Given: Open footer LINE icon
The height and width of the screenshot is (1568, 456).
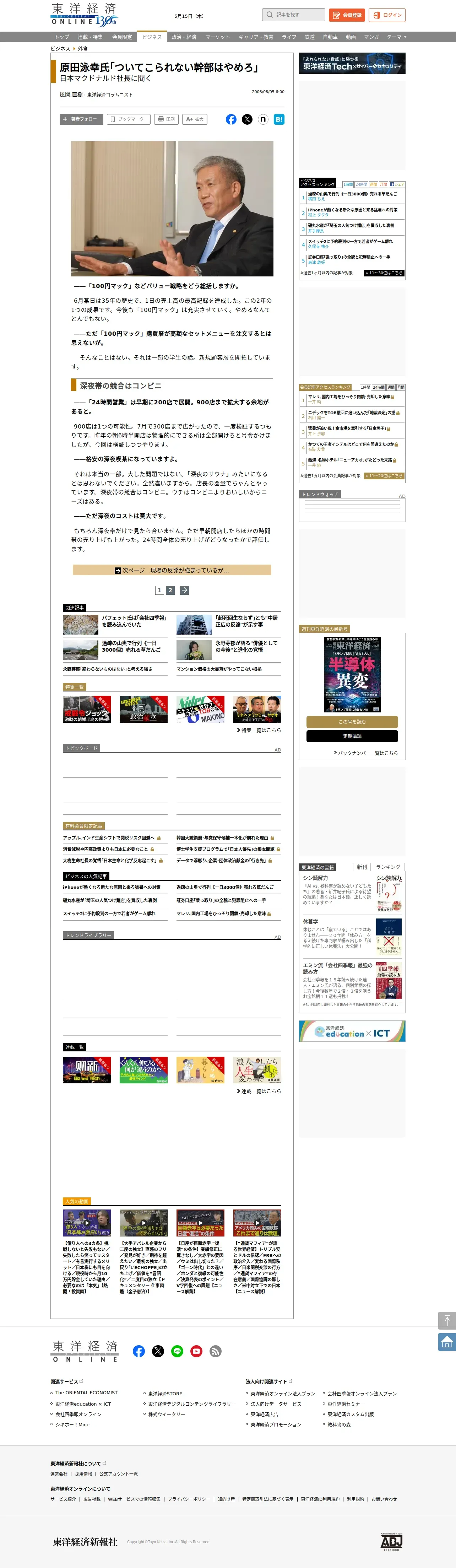Looking at the screenshot, I should tap(177, 1351).
